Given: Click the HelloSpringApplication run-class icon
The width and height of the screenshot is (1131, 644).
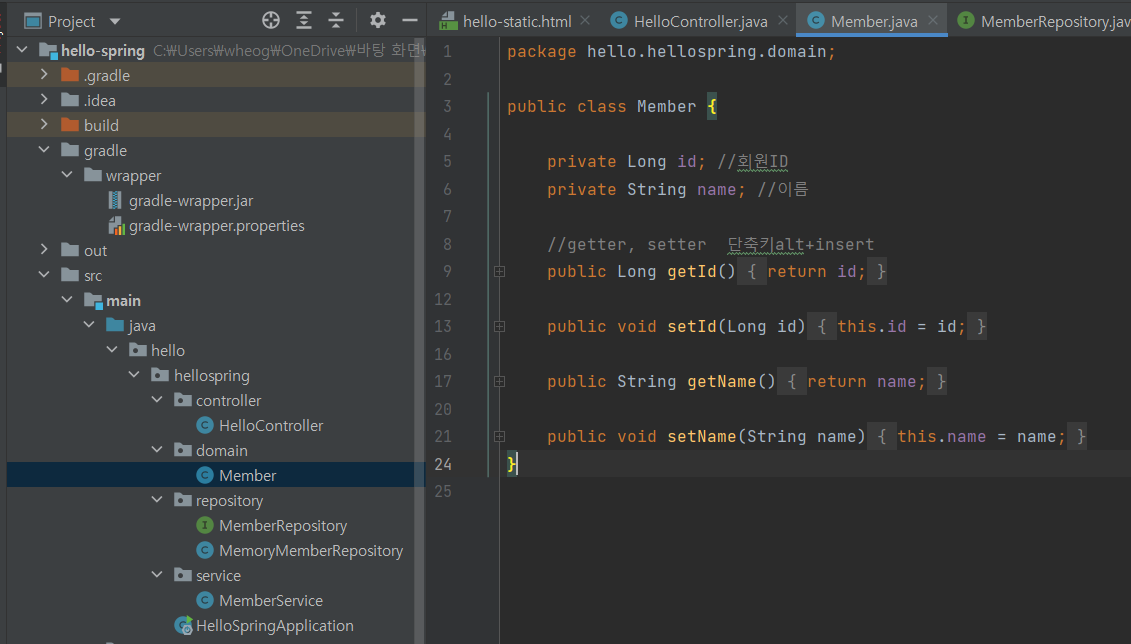Looking at the screenshot, I should (184, 625).
